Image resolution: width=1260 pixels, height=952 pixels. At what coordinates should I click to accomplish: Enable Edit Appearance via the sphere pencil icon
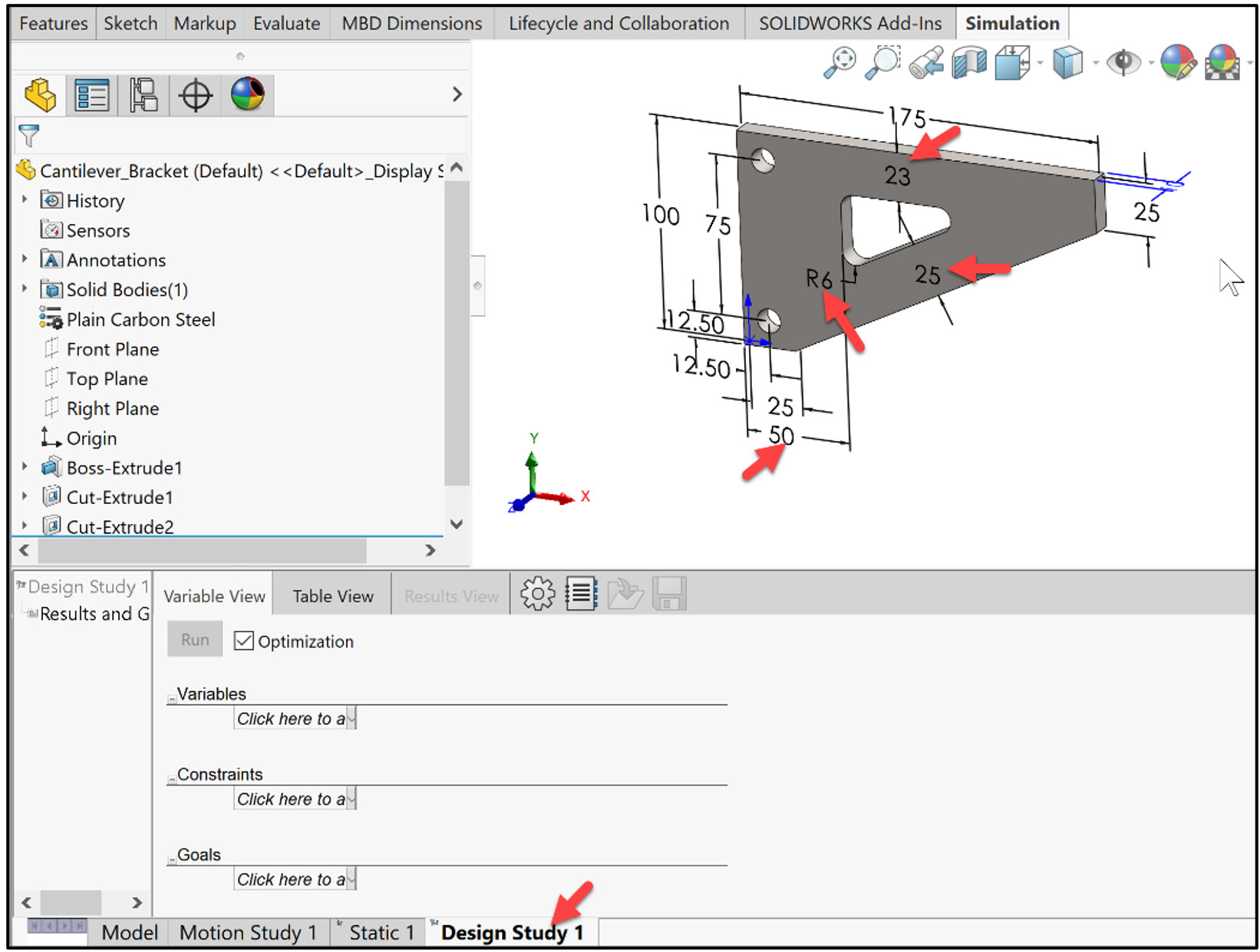tap(1179, 63)
